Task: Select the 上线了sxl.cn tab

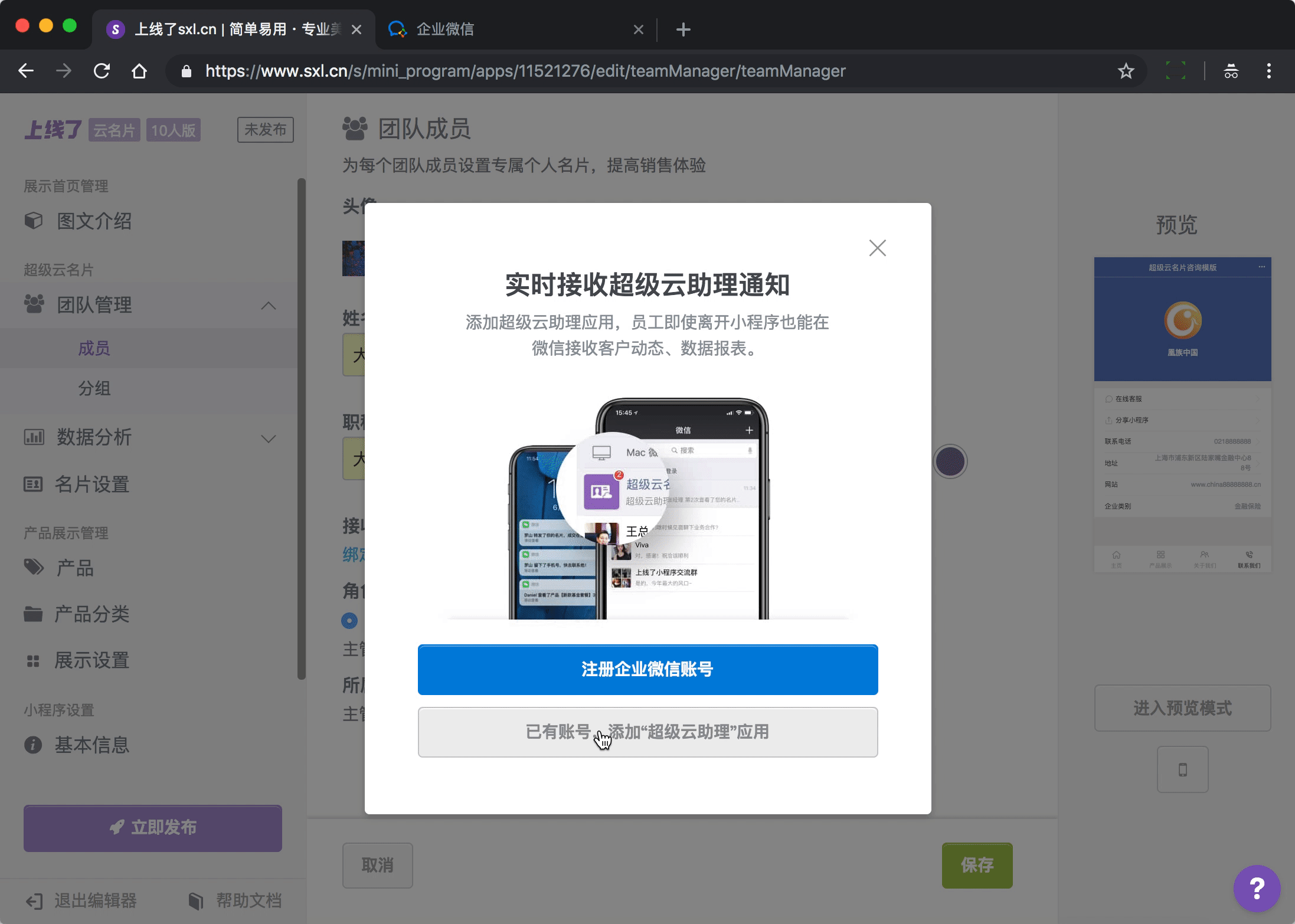Action: point(234,30)
